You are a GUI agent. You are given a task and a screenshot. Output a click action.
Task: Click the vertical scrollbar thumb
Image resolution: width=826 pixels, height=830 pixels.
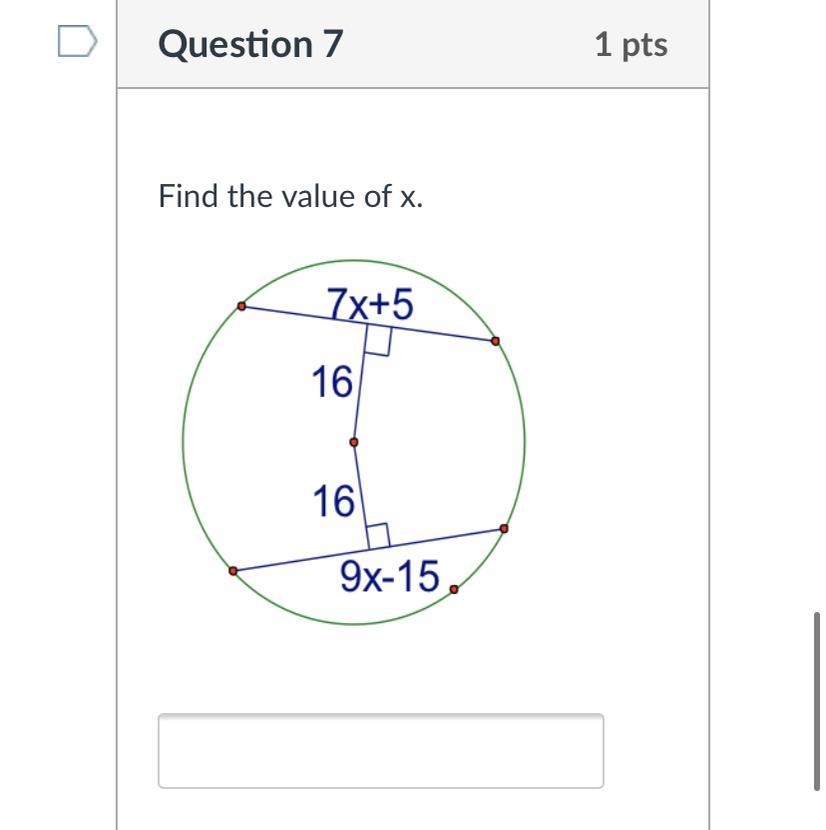tap(818, 702)
